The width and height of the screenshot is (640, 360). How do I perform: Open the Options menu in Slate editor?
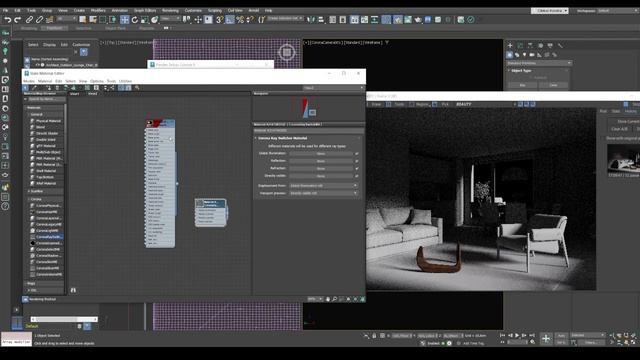(97, 81)
